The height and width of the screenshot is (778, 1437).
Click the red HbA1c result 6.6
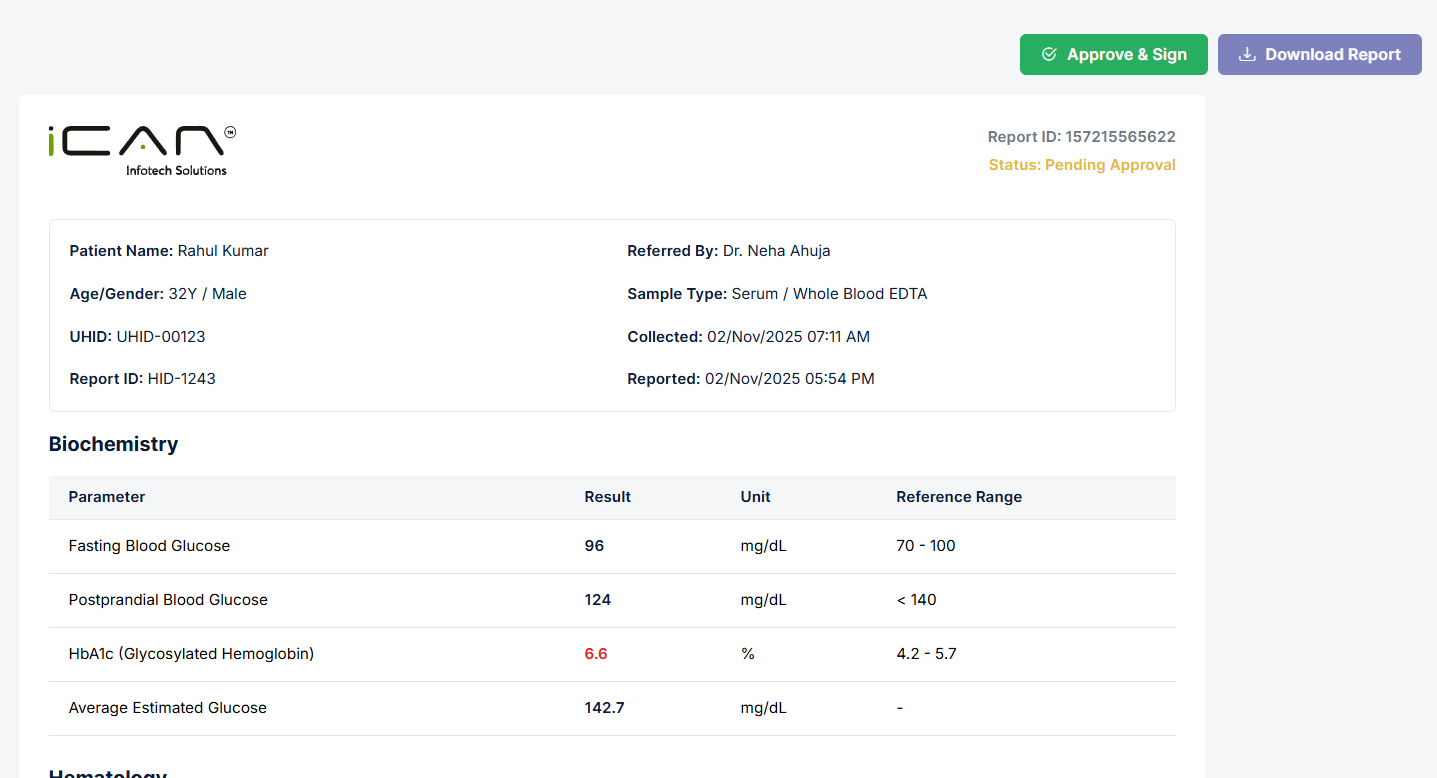[596, 654]
